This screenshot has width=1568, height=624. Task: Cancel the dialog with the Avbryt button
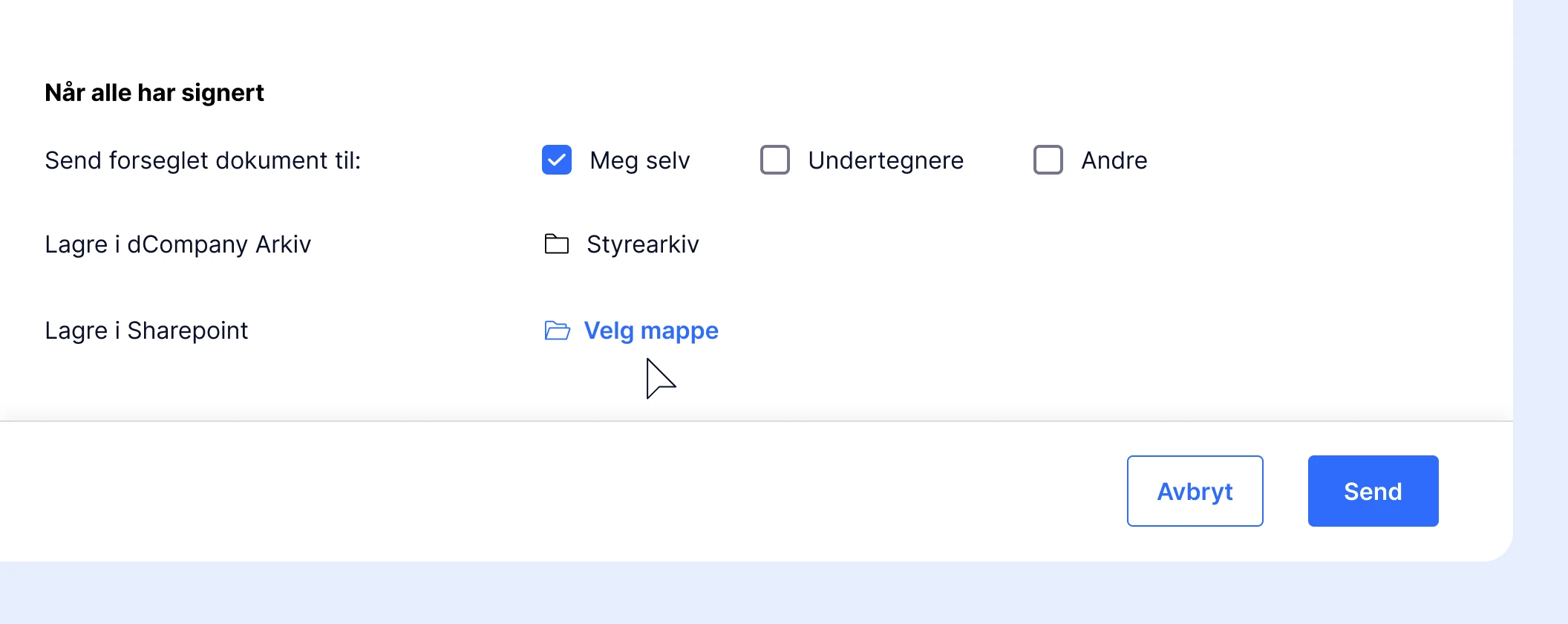[1195, 491]
